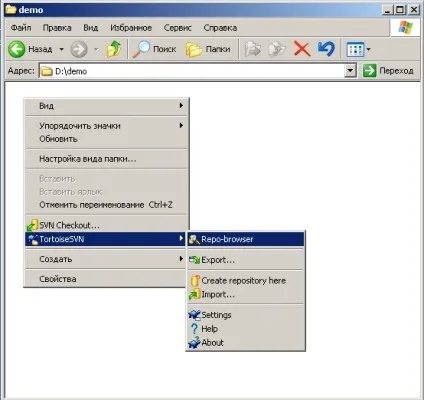Image resolution: width=424 pixels, height=400 pixels.
Task: Choose Обновить in the context menu
Action: pos(107,139)
